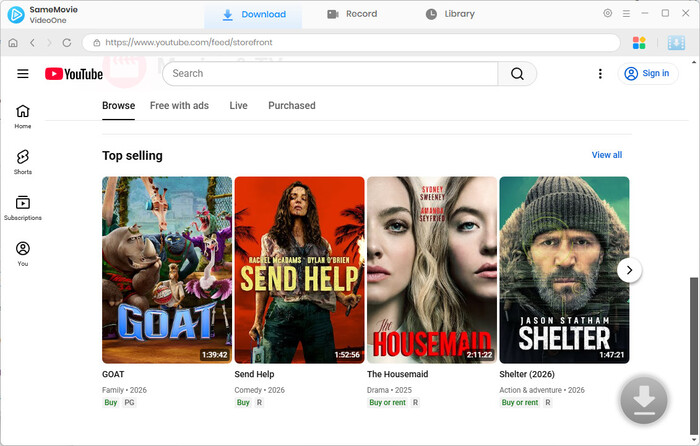Open Subscriptions in YouTube sidebar
Viewport: 700px width, 446px height.
(23, 208)
